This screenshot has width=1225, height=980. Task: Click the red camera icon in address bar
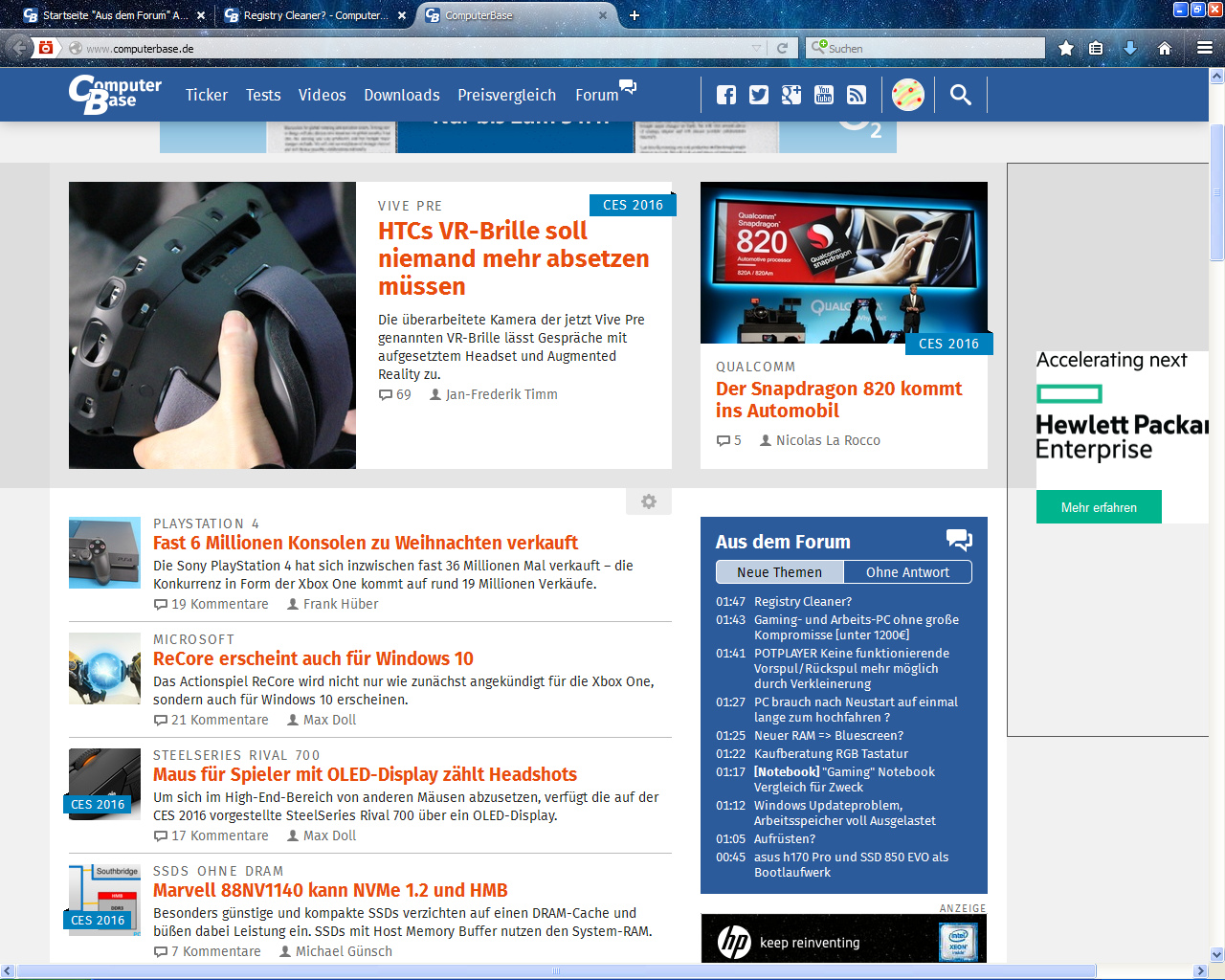click(45, 48)
